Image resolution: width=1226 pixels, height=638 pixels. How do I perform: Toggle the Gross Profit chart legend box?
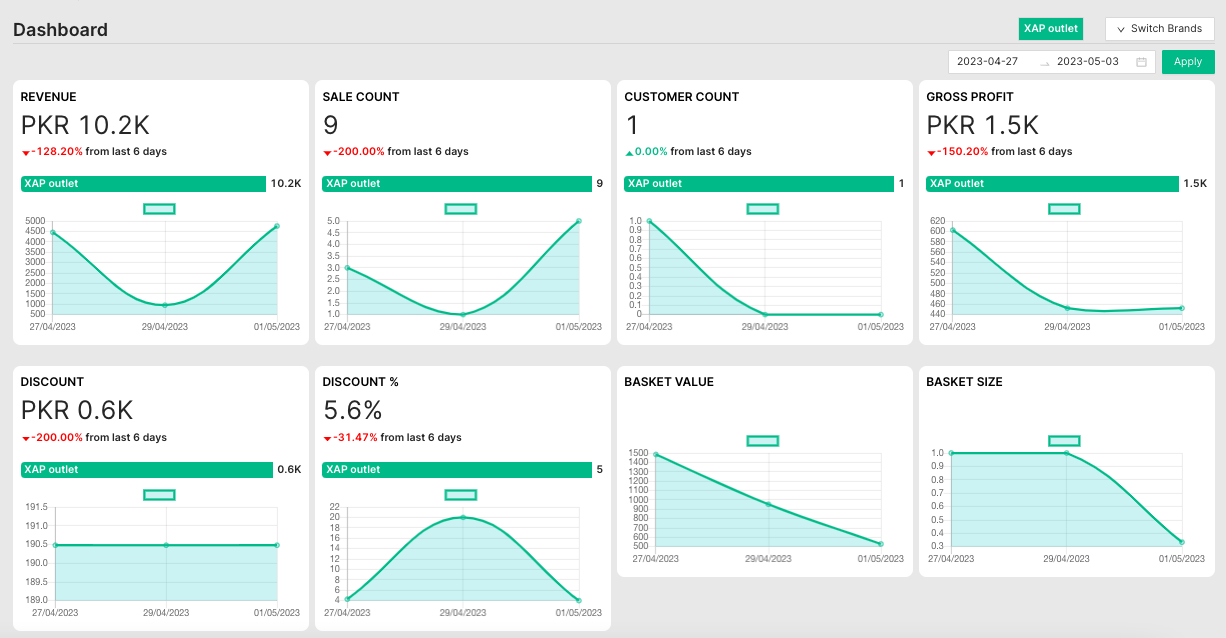[x=1064, y=209]
